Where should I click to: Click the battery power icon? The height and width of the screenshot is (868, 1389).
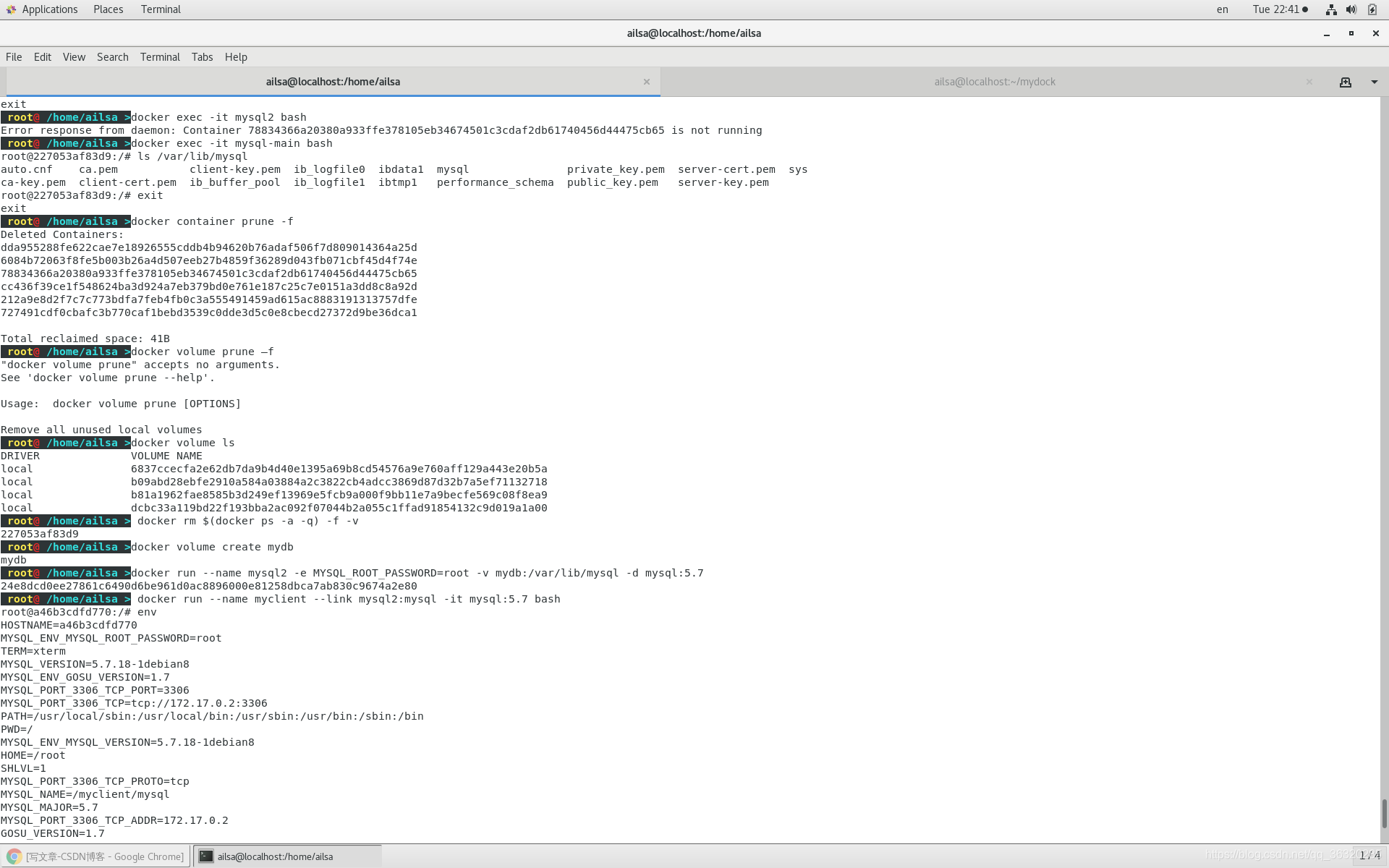1372,9
